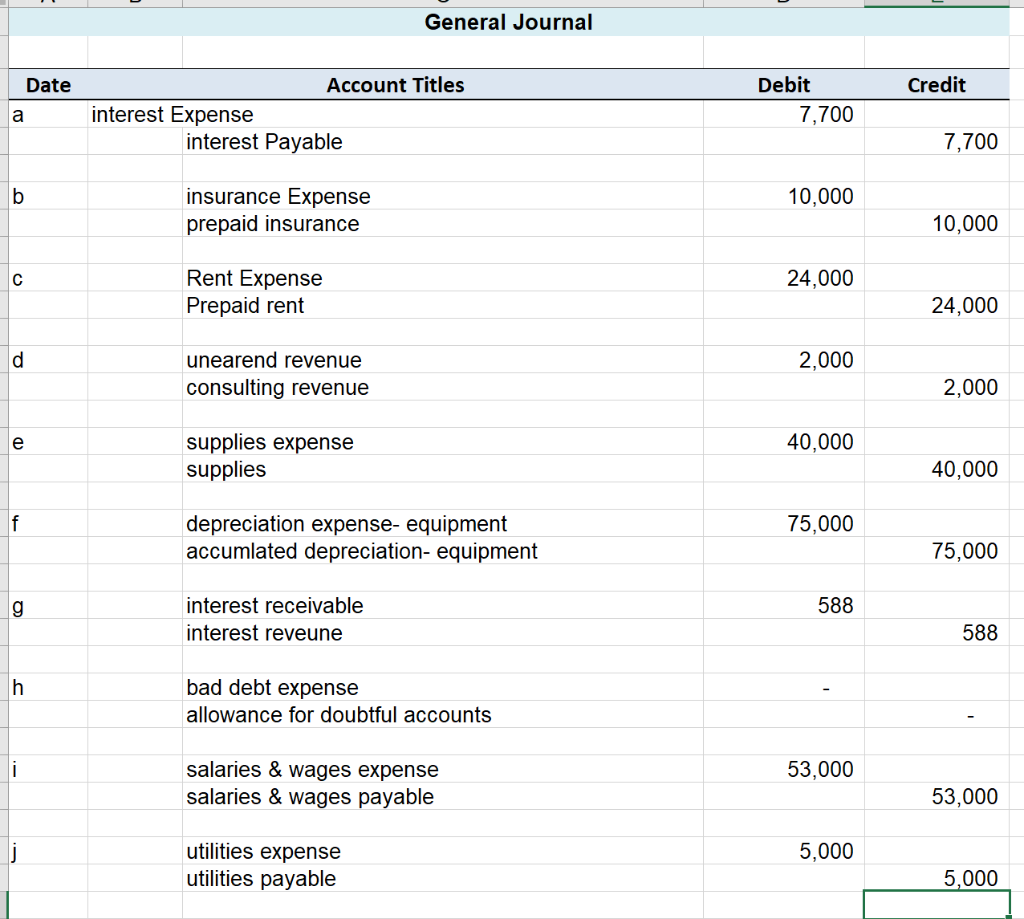Select the interest receivable cell
The image size is (1024, 919).
tap(443, 605)
